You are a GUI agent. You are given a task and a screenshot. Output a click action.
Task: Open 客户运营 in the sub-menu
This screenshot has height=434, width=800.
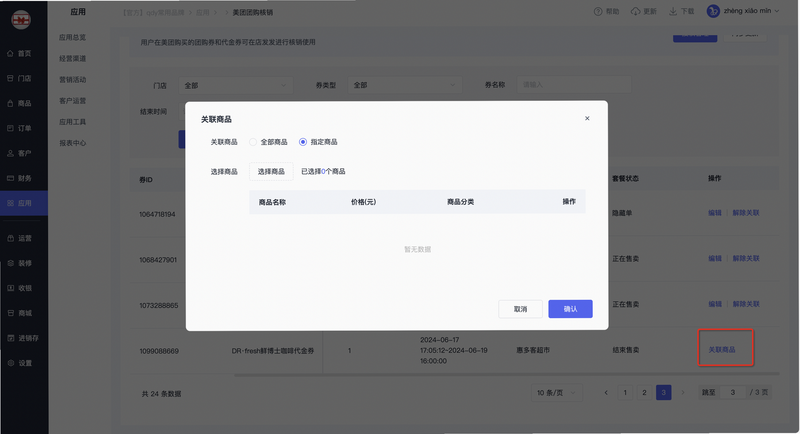72,101
